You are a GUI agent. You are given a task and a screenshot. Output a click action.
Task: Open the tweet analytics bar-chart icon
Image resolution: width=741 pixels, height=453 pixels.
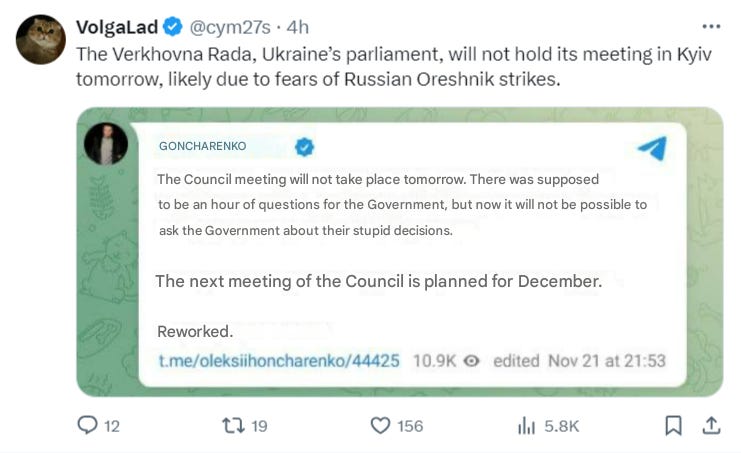pyautogui.click(x=526, y=426)
